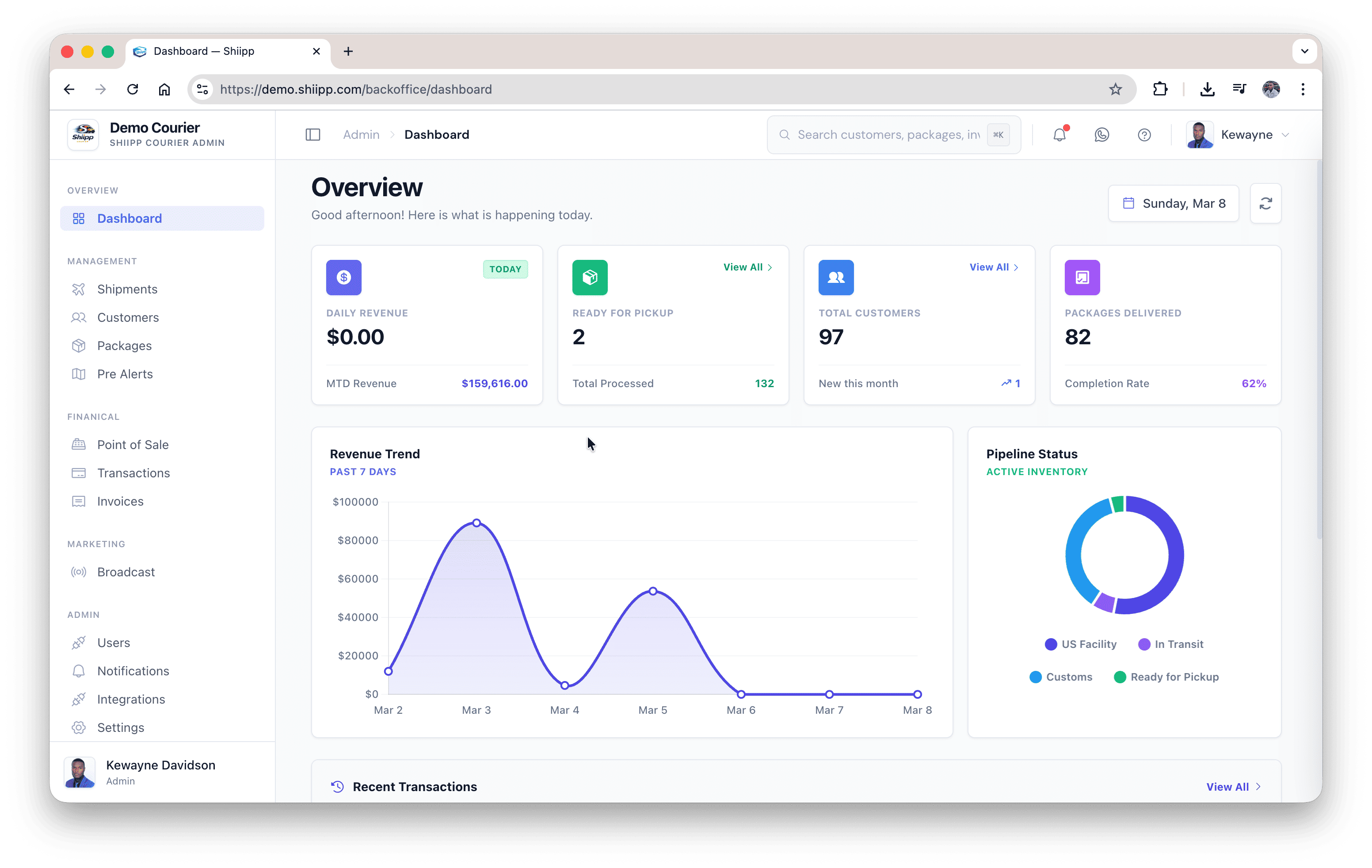Refresh dashboard data with sync icon
This screenshot has height=868, width=1372.
tap(1266, 203)
